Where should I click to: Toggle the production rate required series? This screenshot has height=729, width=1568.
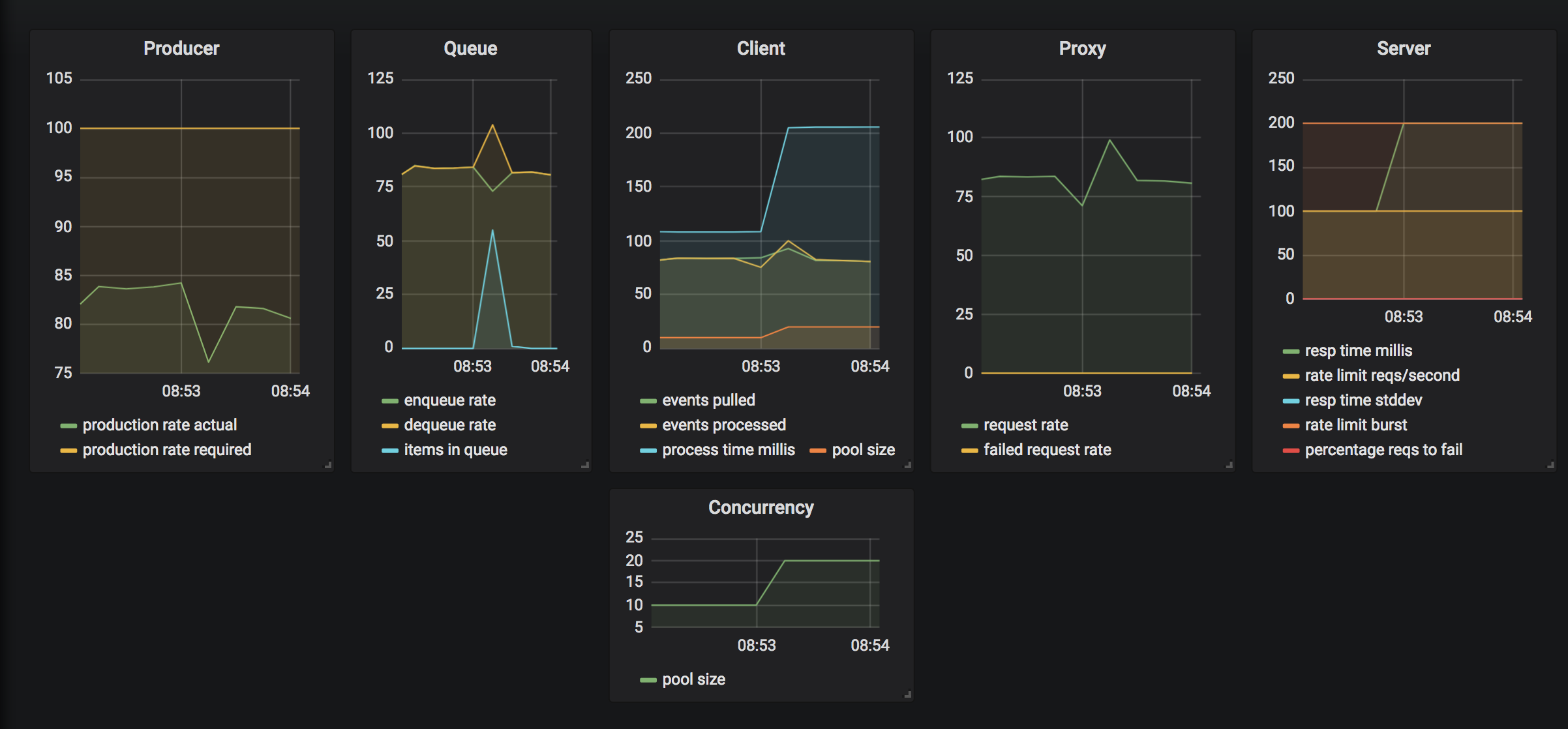click(x=166, y=450)
